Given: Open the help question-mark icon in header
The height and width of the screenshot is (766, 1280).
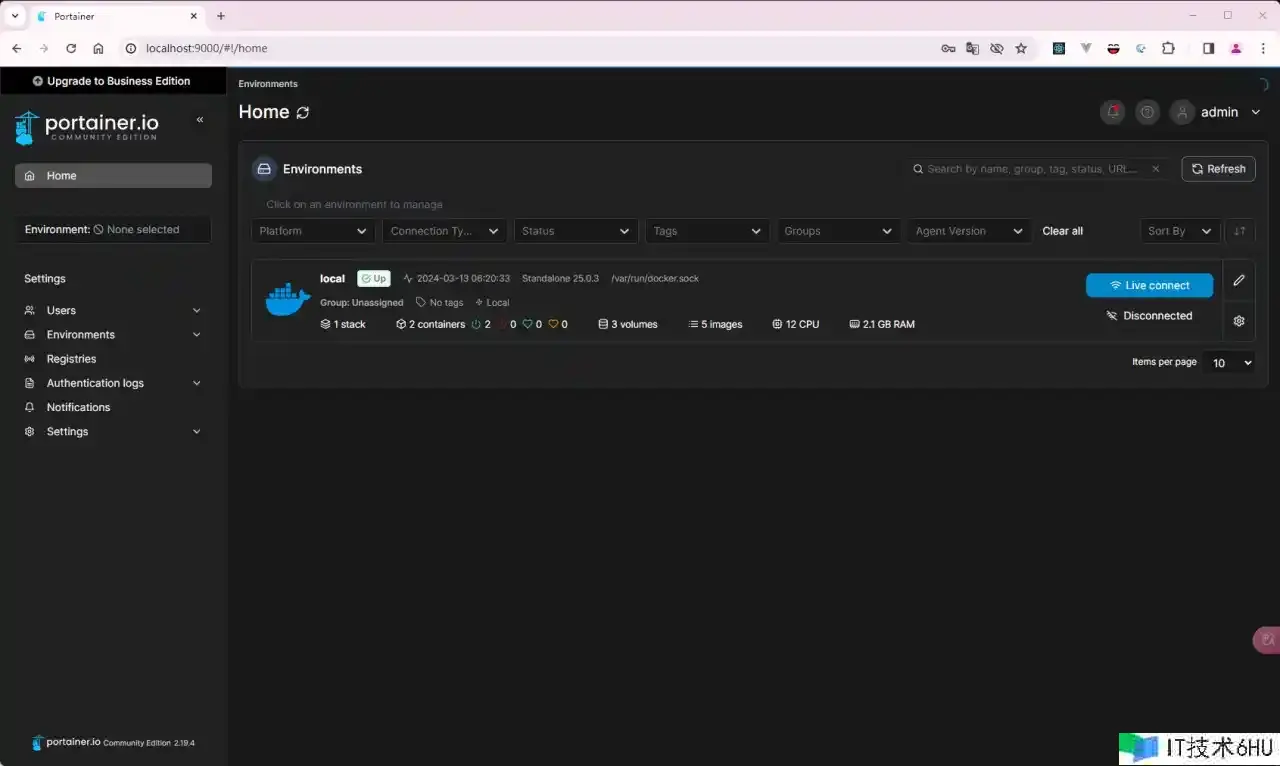Looking at the screenshot, I should pyautogui.click(x=1147, y=112).
